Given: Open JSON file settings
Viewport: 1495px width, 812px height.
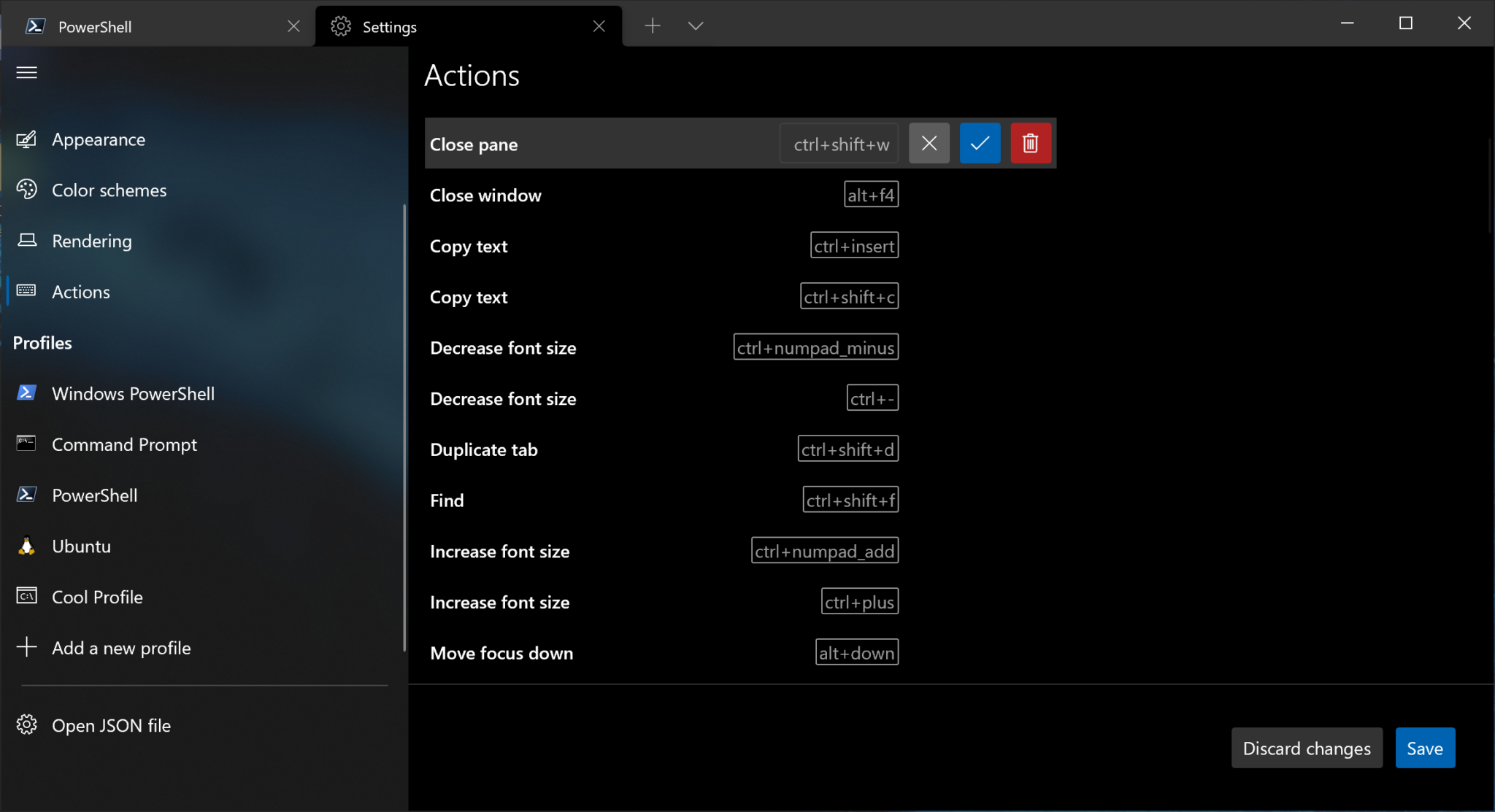Looking at the screenshot, I should pyautogui.click(x=111, y=725).
